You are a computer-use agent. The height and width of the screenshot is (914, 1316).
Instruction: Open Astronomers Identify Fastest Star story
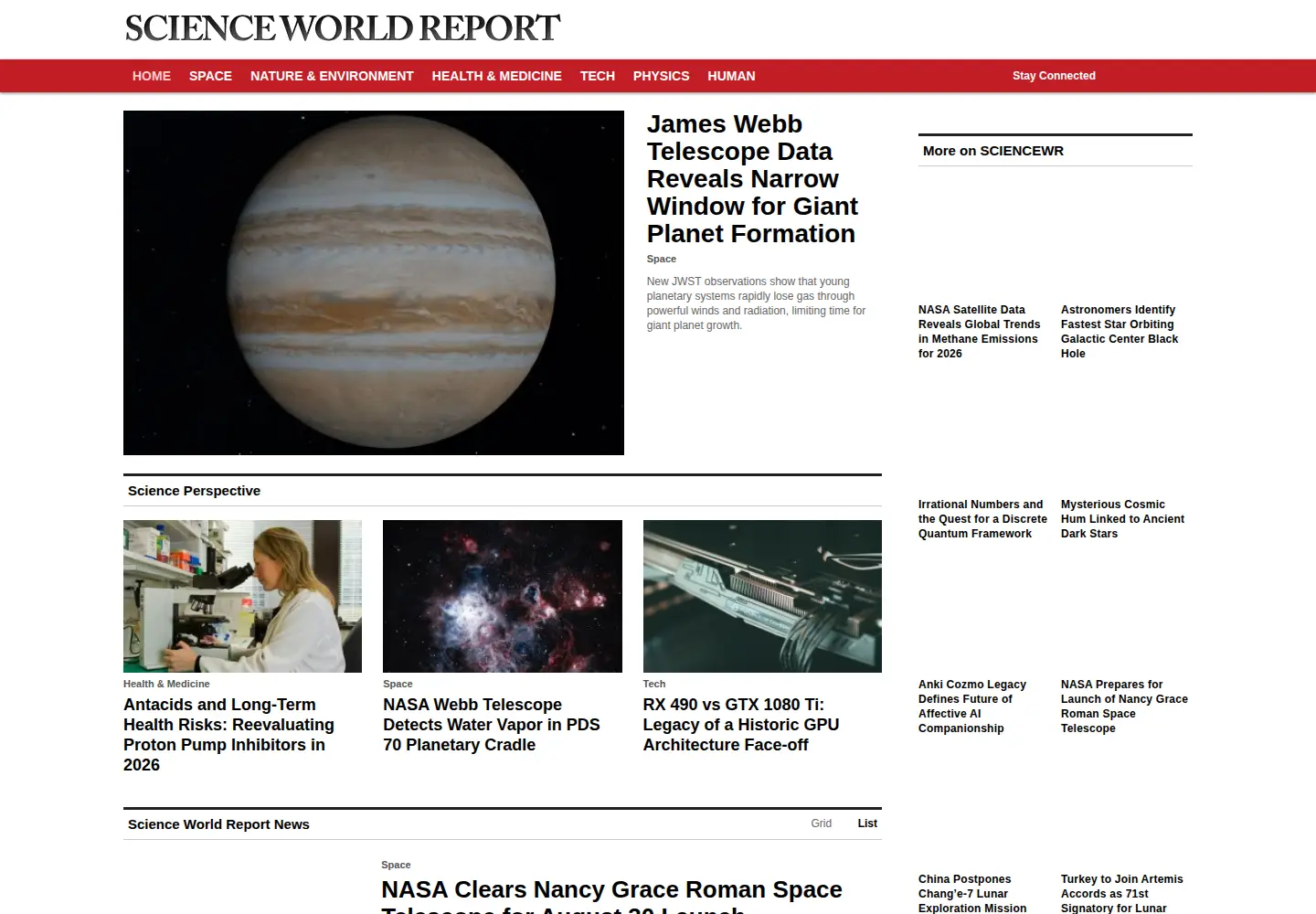(x=1120, y=332)
